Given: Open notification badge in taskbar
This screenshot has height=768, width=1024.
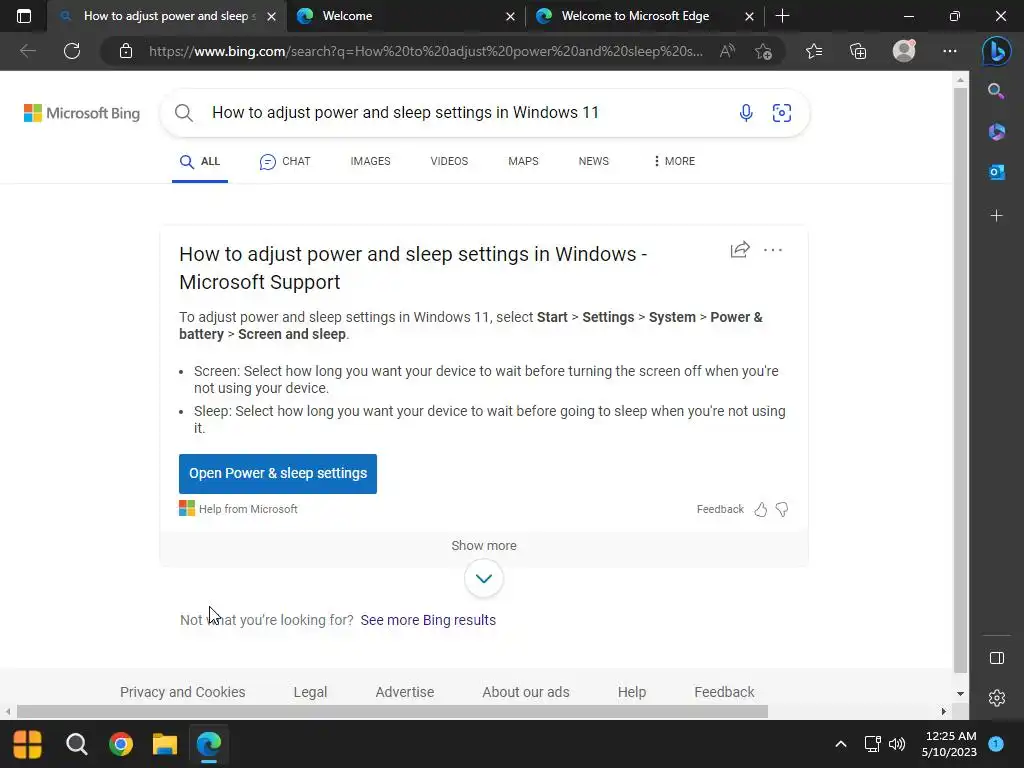Looking at the screenshot, I should [x=995, y=744].
